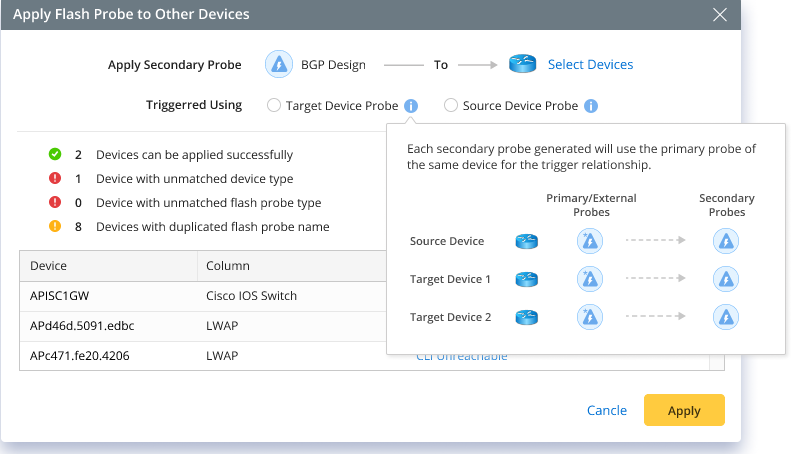Open the Select Devices link
The height and width of the screenshot is (454, 803).
pos(590,64)
